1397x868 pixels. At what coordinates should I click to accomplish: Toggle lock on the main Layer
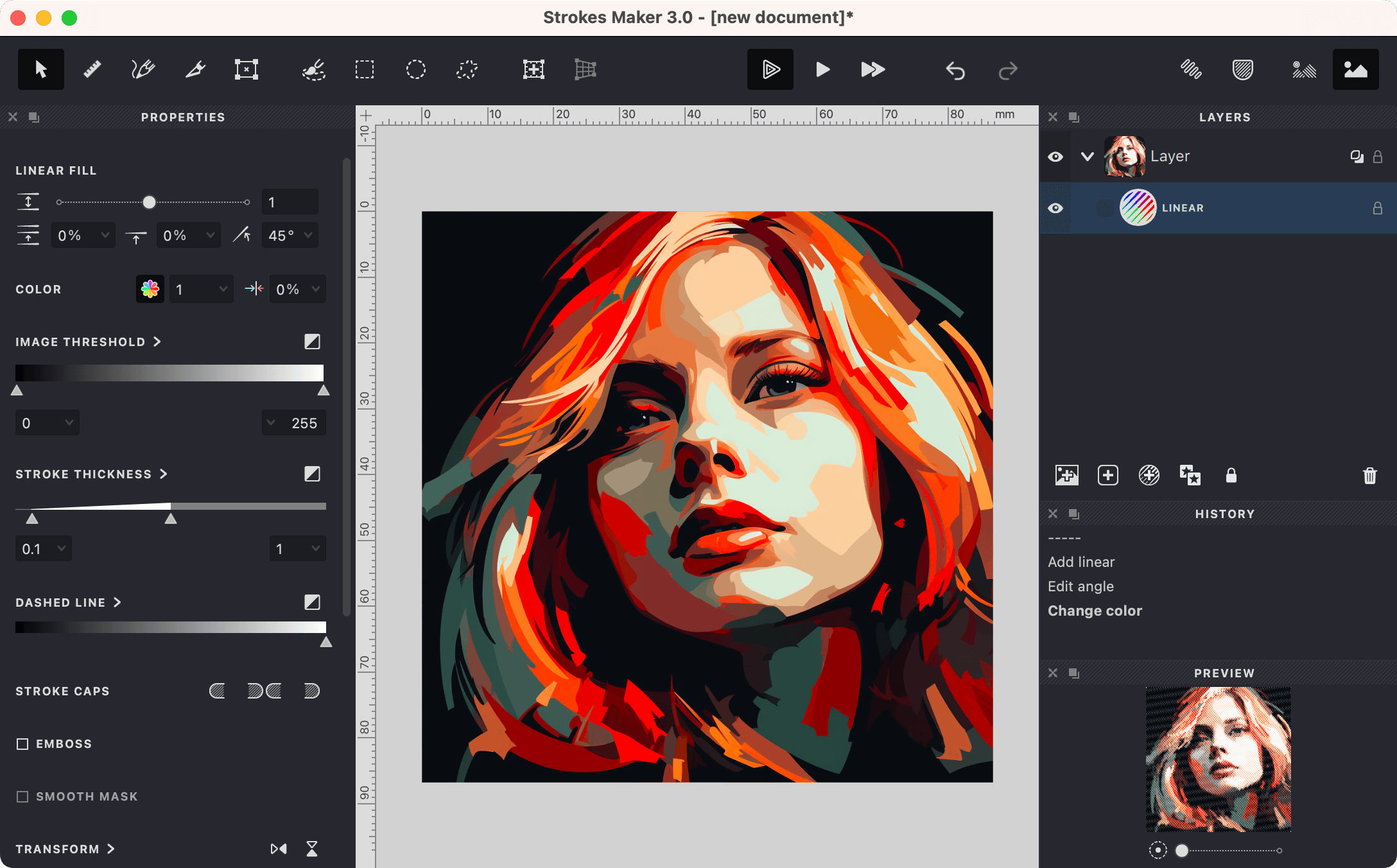click(1378, 157)
